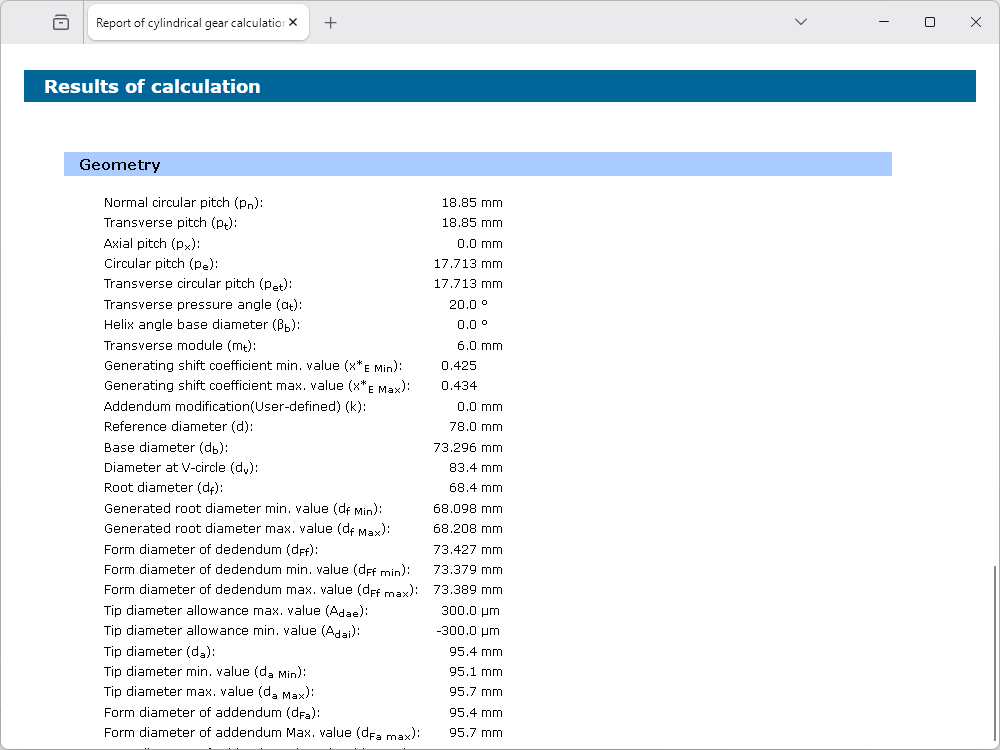Open a new tab with plus icon
The height and width of the screenshot is (750, 1000).
(x=331, y=22)
